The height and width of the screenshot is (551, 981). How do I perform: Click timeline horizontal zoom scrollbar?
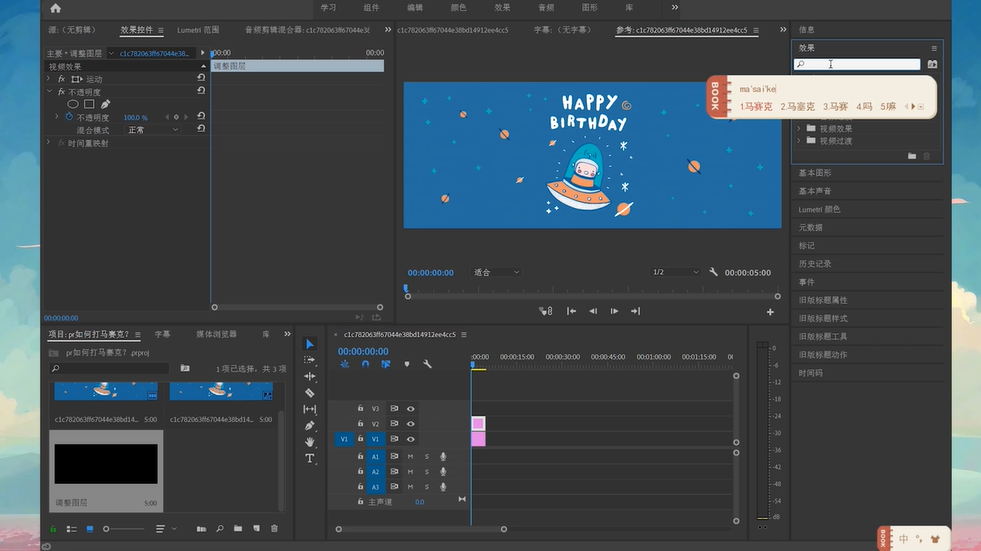(421, 529)
